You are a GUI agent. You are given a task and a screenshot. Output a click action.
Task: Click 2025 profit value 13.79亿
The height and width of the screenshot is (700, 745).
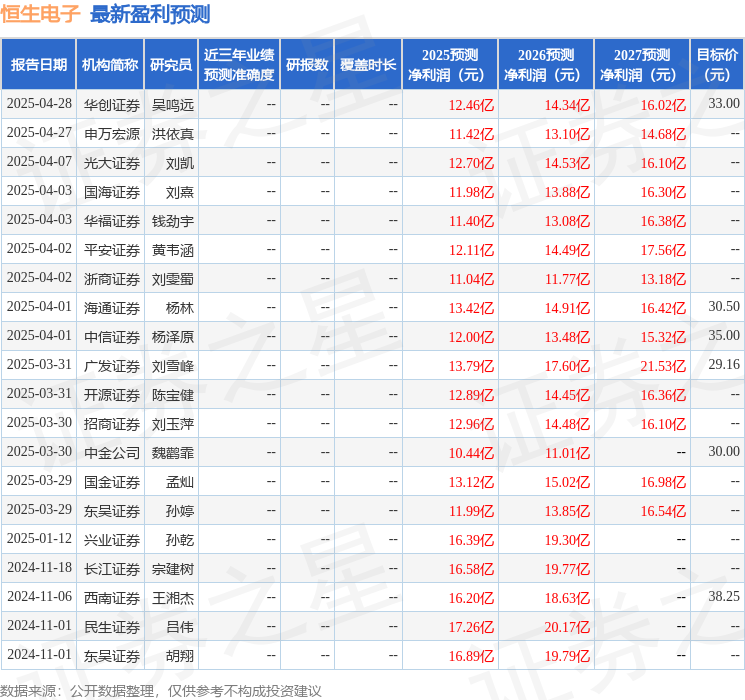click(x=471, y=366)
